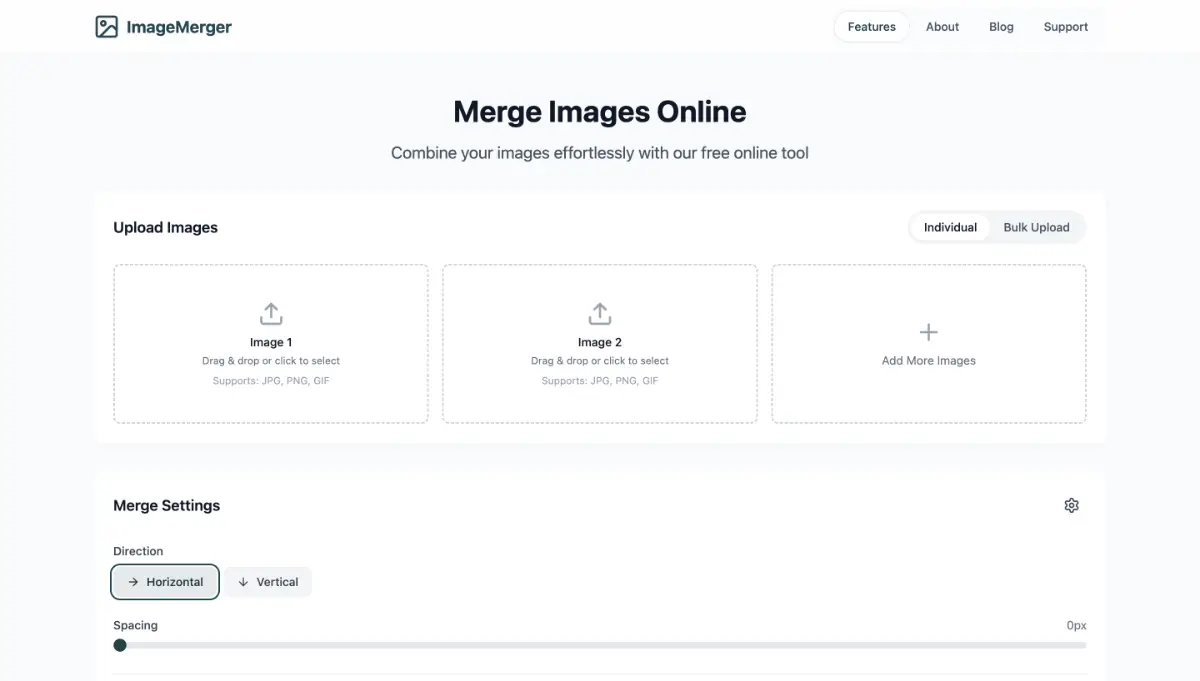Viewport: 1200px width, 681px height.
Task: Click the right arrow icon on Horizontal button
Action: pos(131,581)
